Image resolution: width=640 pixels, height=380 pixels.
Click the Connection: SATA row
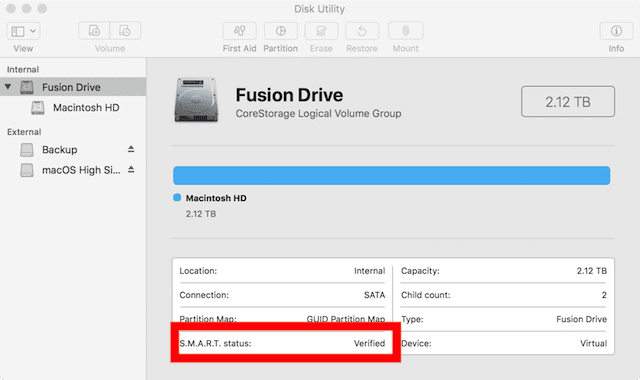click(282, 295)
